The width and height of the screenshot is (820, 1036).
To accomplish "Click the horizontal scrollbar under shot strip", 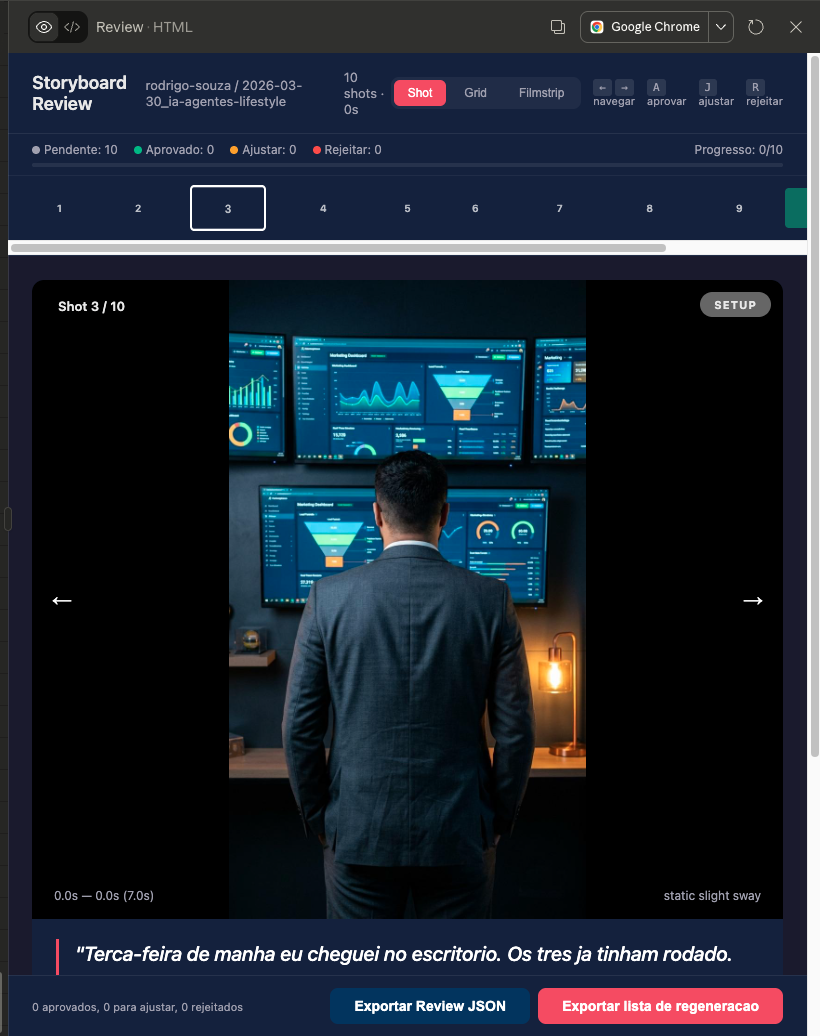I will click(x=338, y=247).
